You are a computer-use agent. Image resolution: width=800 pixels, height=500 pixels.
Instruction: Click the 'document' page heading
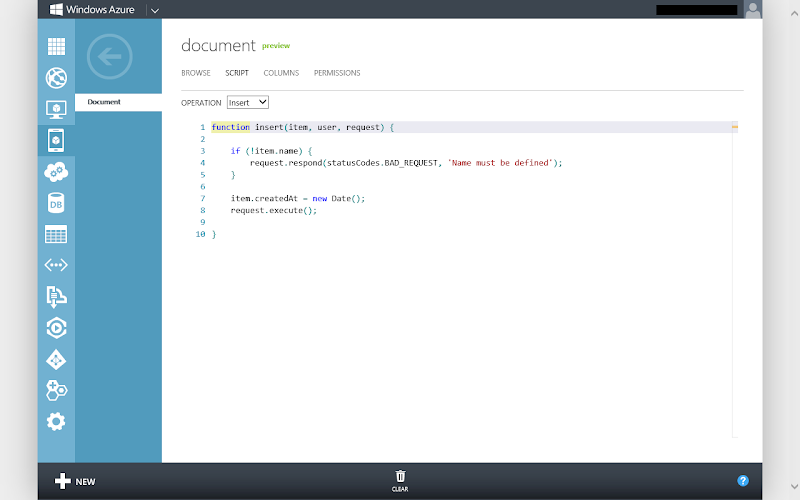[x=218, y=45]
